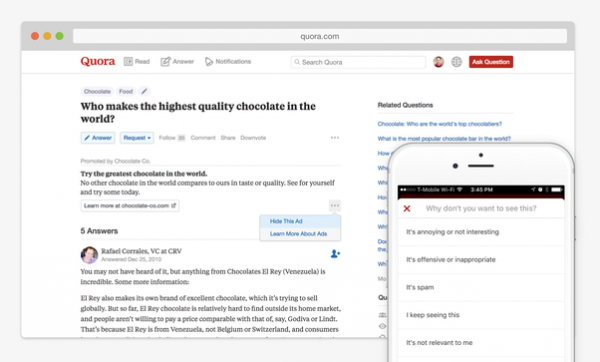Viewport: 600px width, 362px height.
Task: Click the "Promoted by Chocolate Co." label
Action: [x=115, y=161]
